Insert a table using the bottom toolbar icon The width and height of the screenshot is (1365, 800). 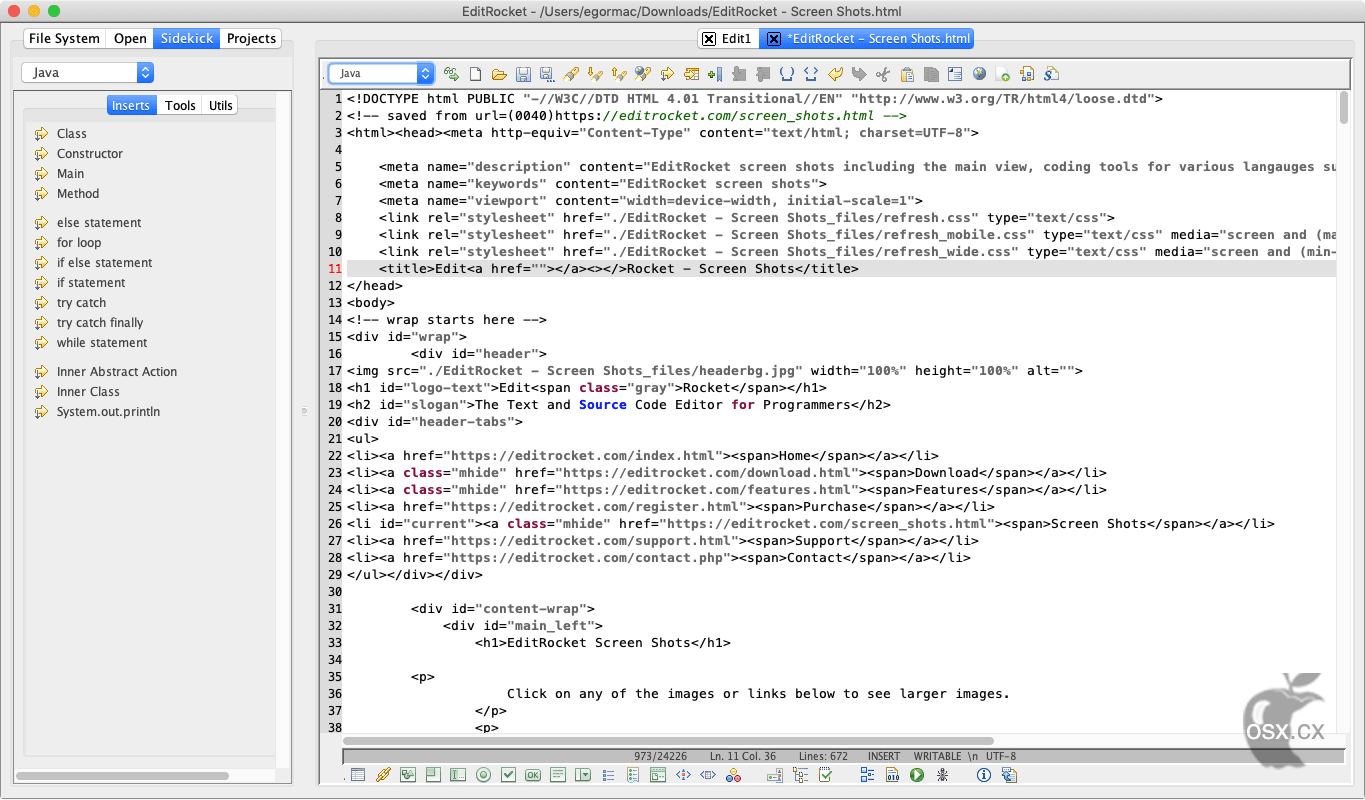click(x=358, y=775)
